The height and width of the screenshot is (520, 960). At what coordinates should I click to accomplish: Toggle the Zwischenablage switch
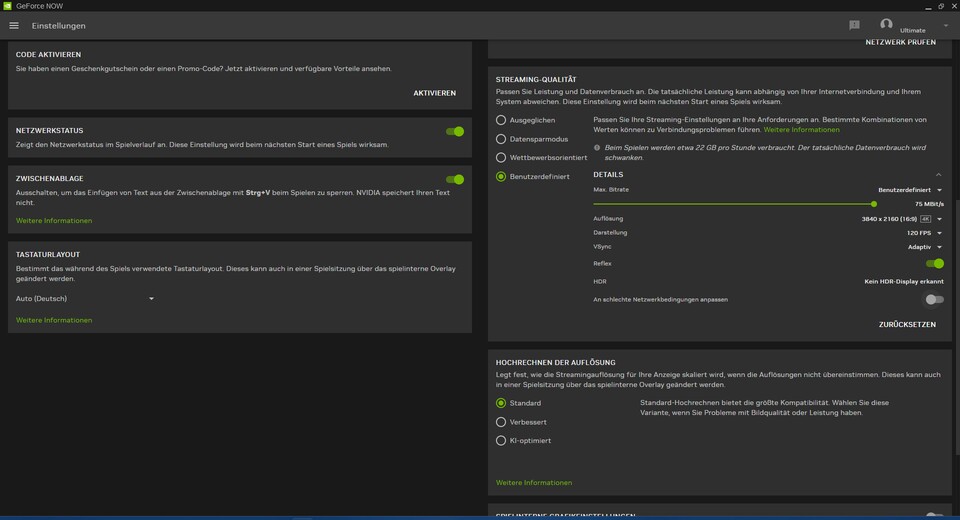454,179
